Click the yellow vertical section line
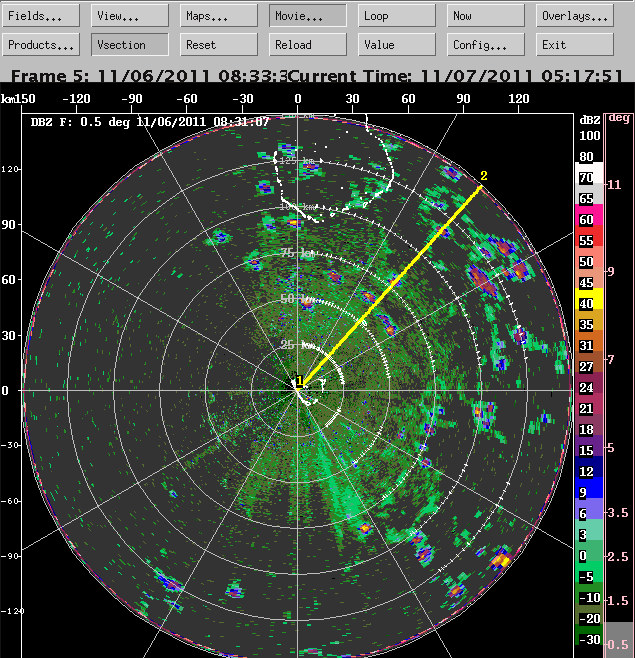 coord(391,287)
